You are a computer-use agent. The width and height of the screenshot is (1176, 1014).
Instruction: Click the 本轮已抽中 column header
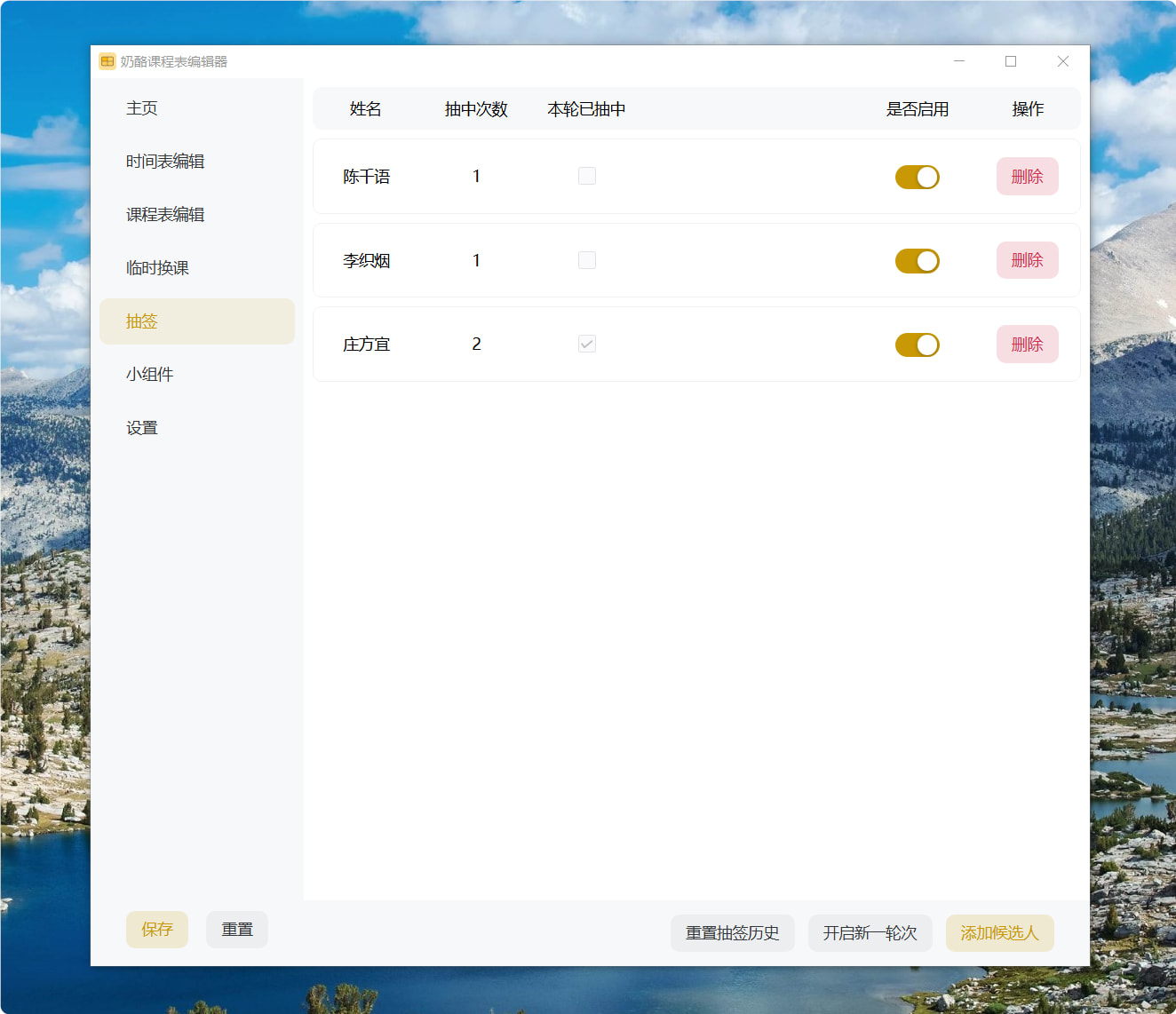(587, 109)
